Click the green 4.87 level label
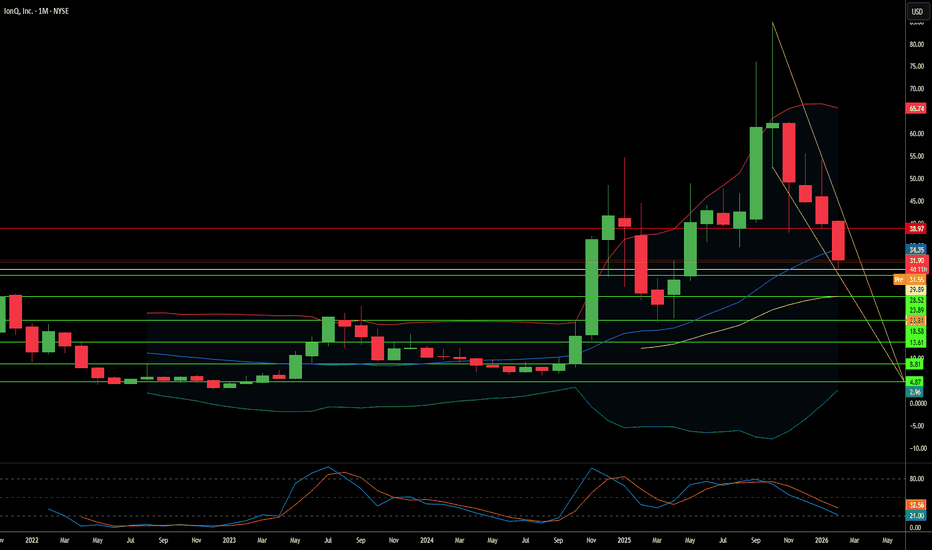 click(x=915, y=382)
